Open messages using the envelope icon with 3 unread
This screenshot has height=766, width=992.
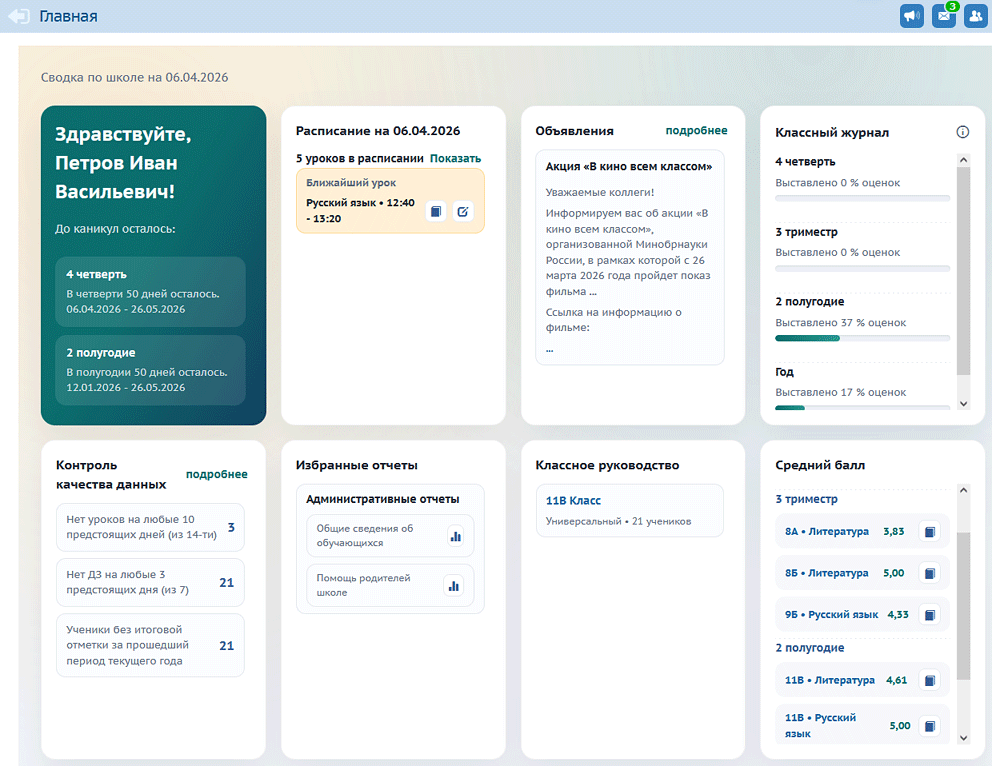coord(943,17)
